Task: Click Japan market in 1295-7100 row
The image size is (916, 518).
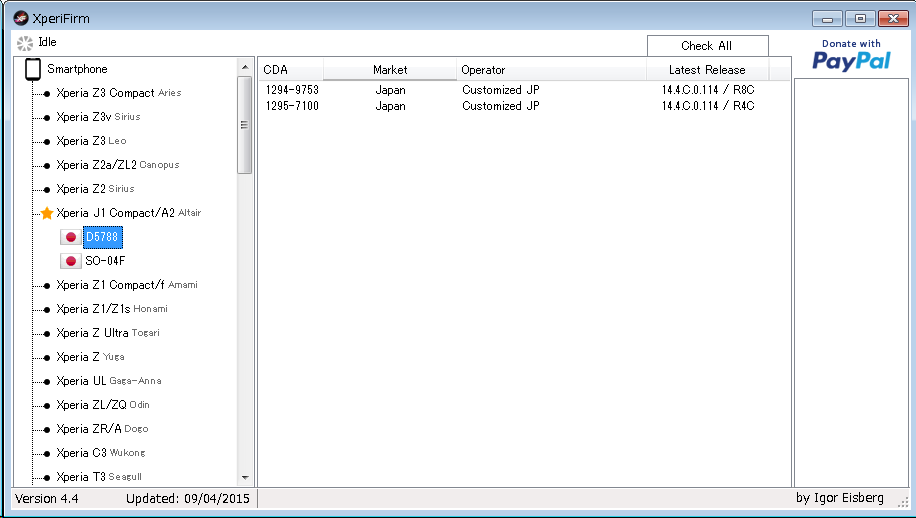Action: (390, 106)
